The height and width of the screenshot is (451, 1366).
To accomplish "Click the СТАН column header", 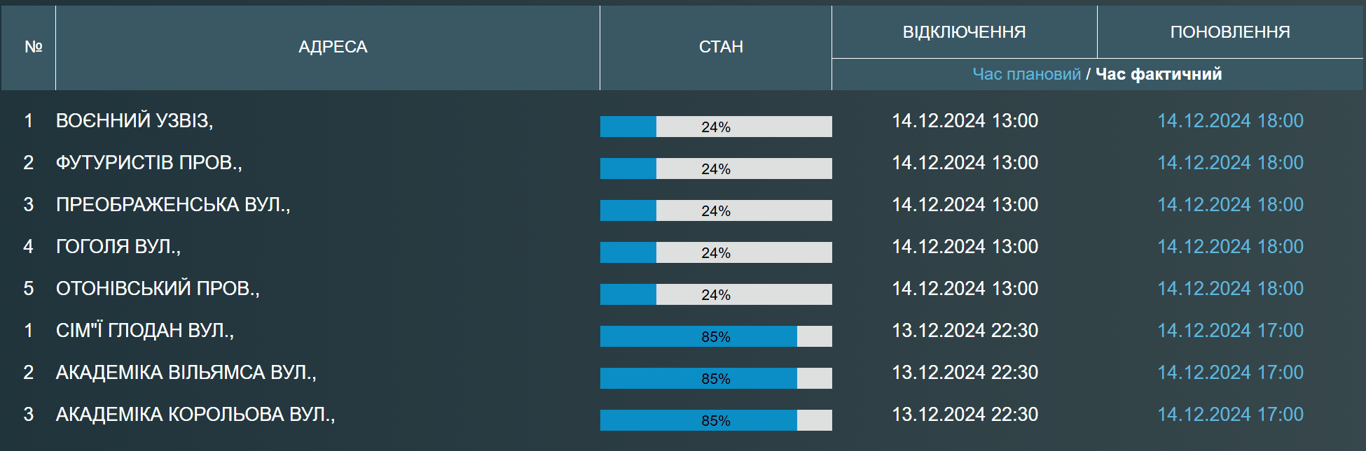I will (720, 47).
